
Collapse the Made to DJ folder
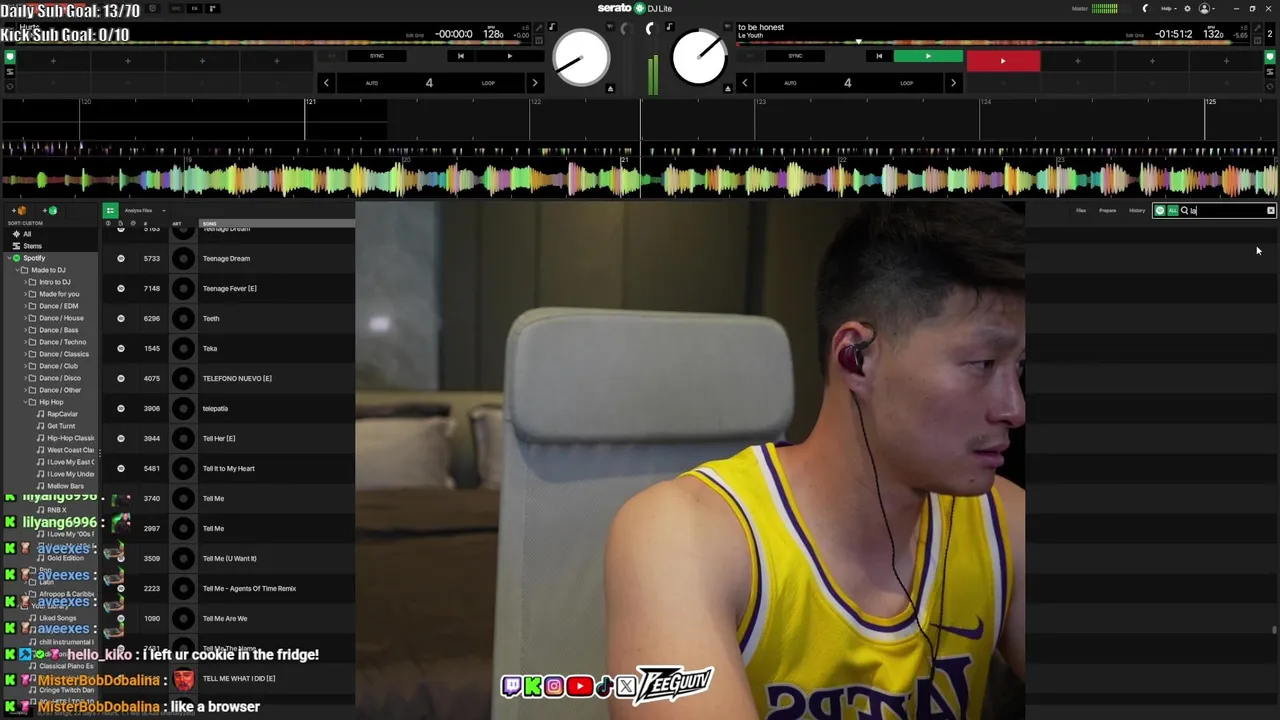coord(17,270)
